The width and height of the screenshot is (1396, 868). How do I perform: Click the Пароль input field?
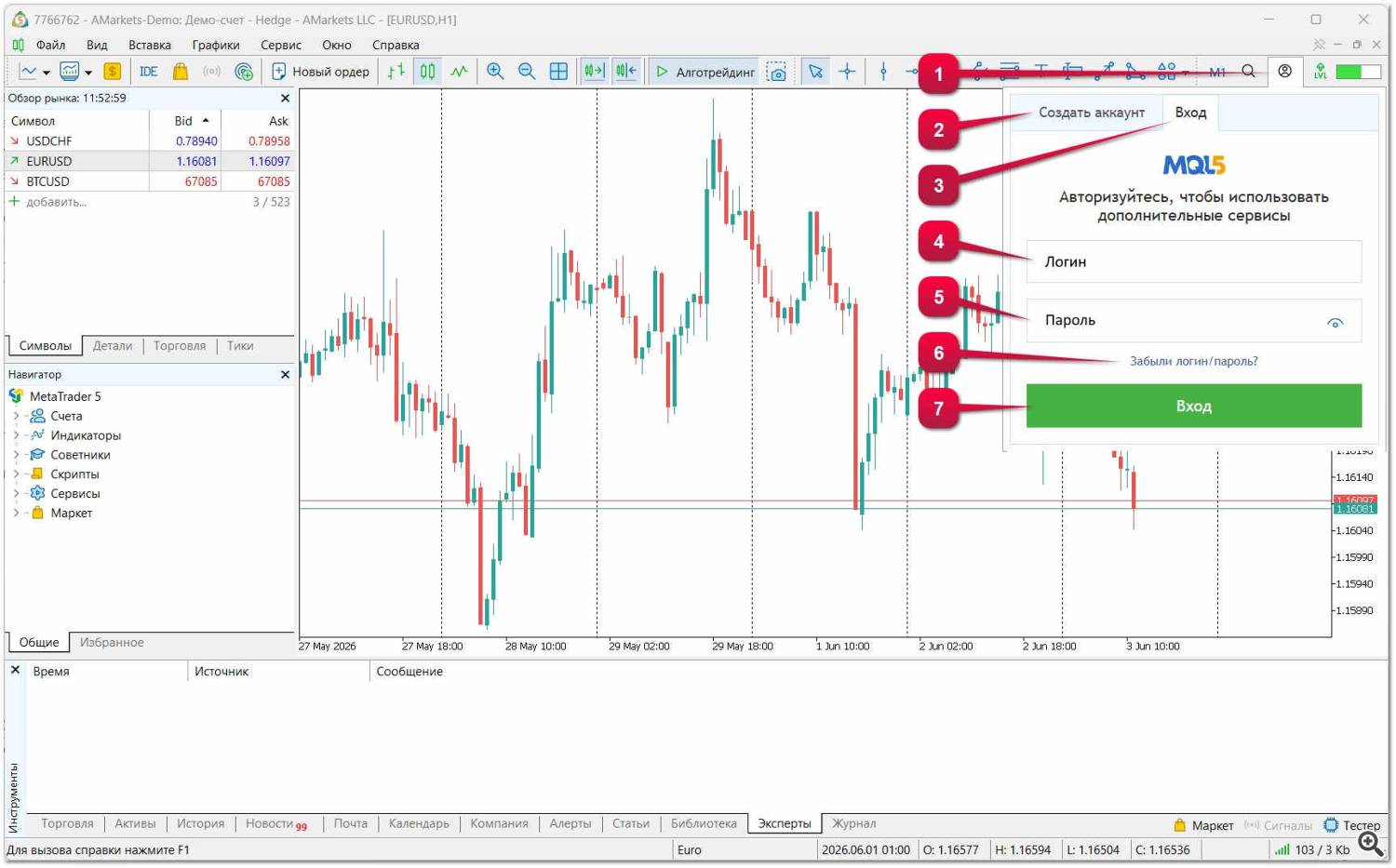pos(1194,320)
